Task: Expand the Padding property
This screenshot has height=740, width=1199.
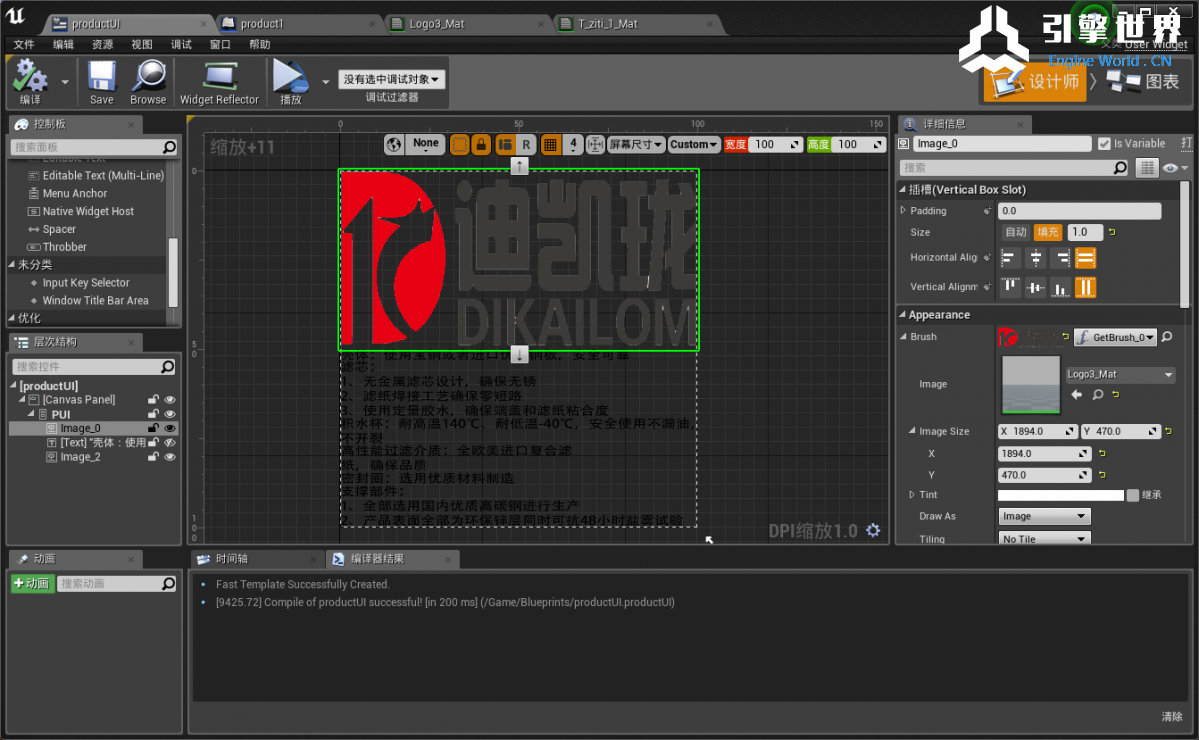Action: [904, 211]
